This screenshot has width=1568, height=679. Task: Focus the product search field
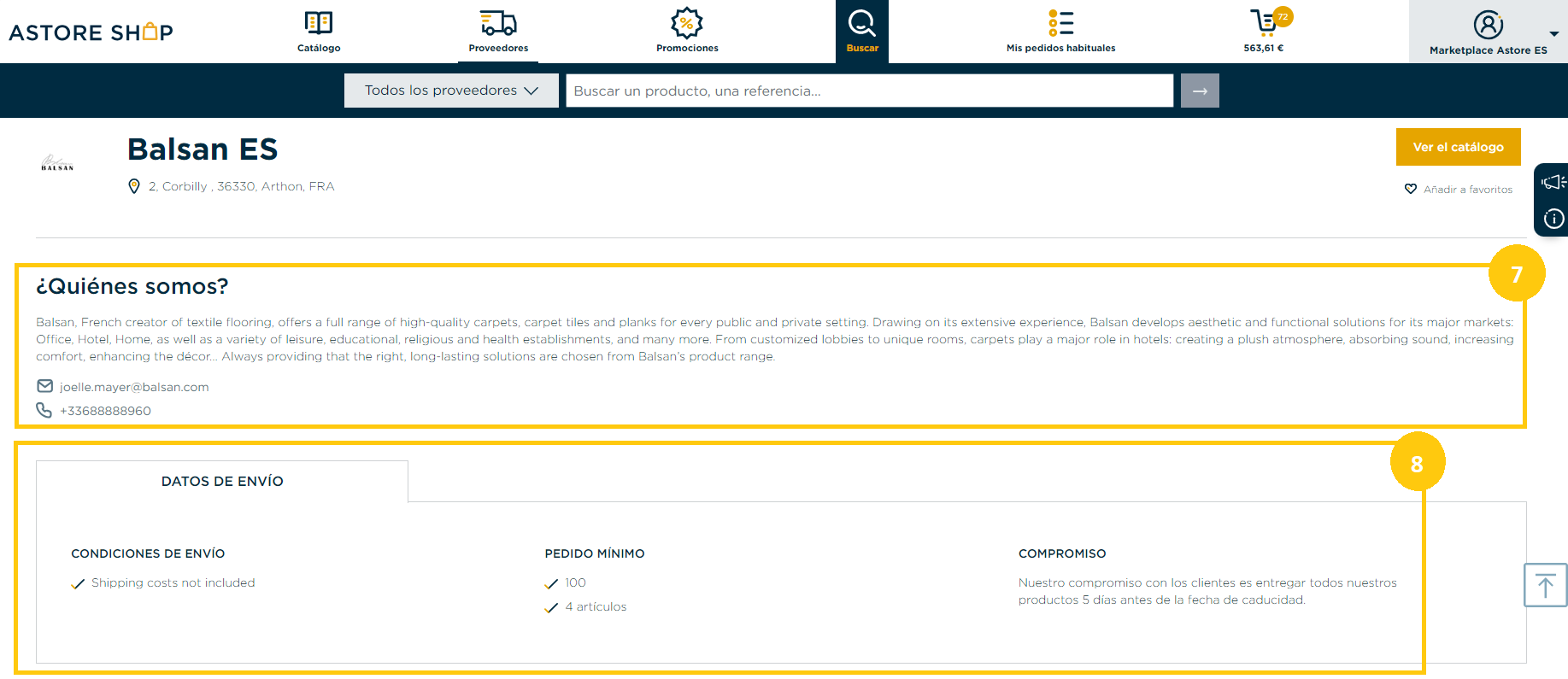coord(869,91)
